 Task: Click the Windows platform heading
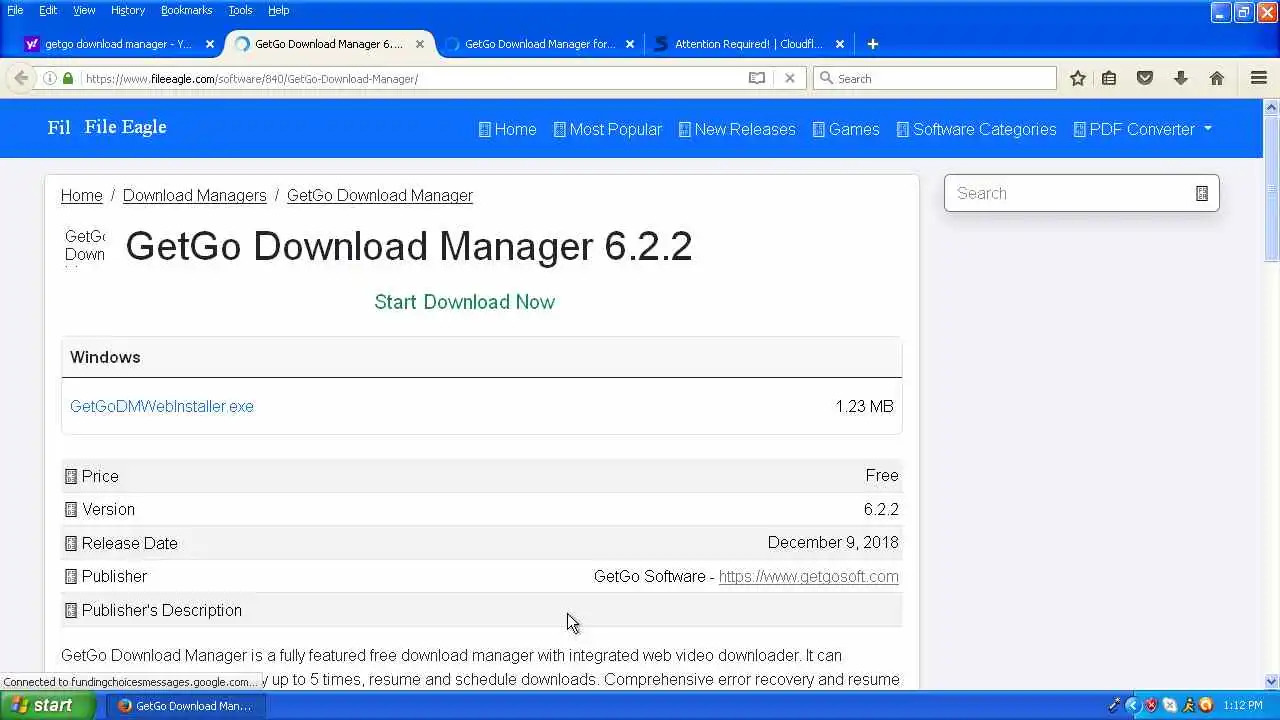click(105, 357)
